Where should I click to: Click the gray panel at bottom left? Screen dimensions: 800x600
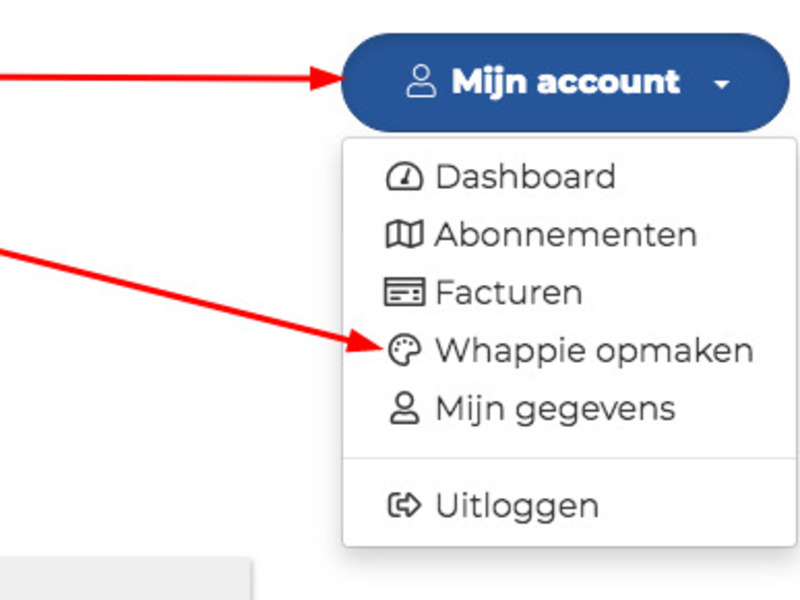click(125, 579)
